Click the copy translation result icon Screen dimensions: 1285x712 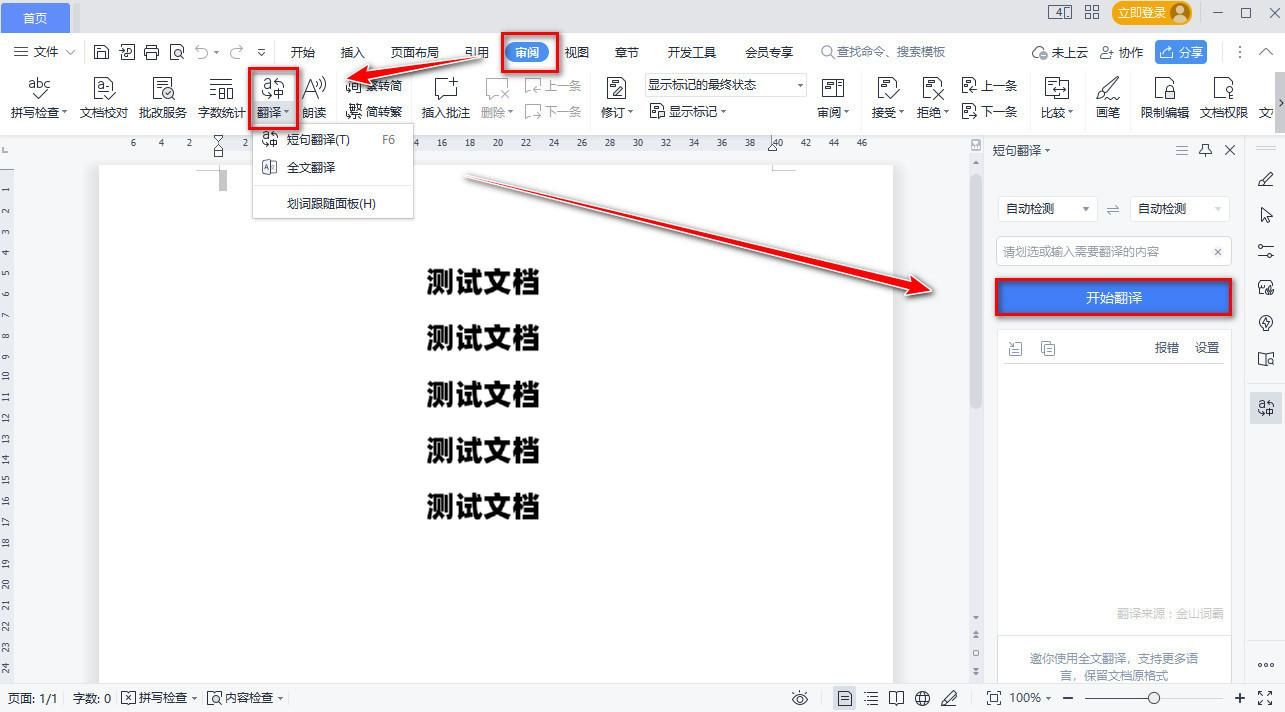1047,348
